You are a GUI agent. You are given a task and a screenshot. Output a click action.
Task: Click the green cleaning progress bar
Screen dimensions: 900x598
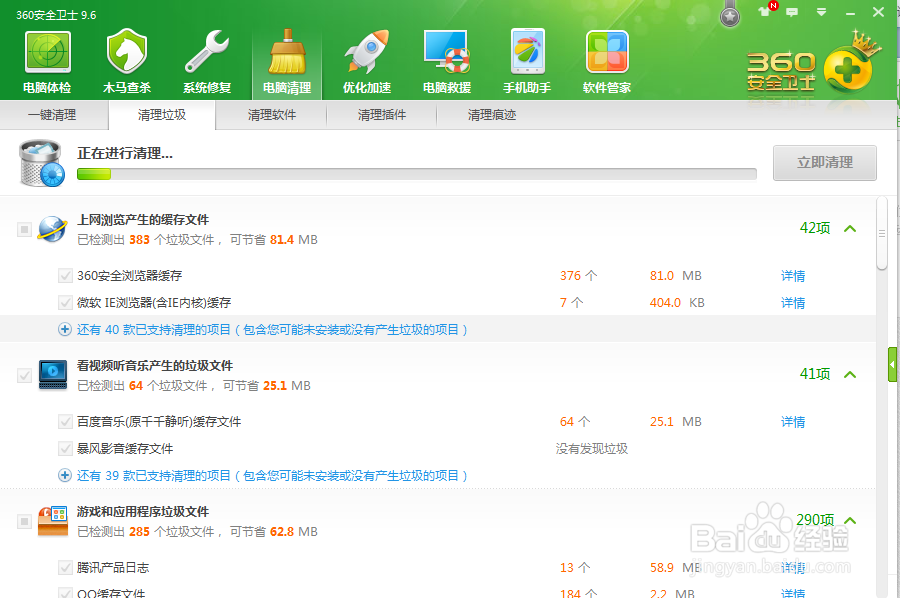[417, 174]
